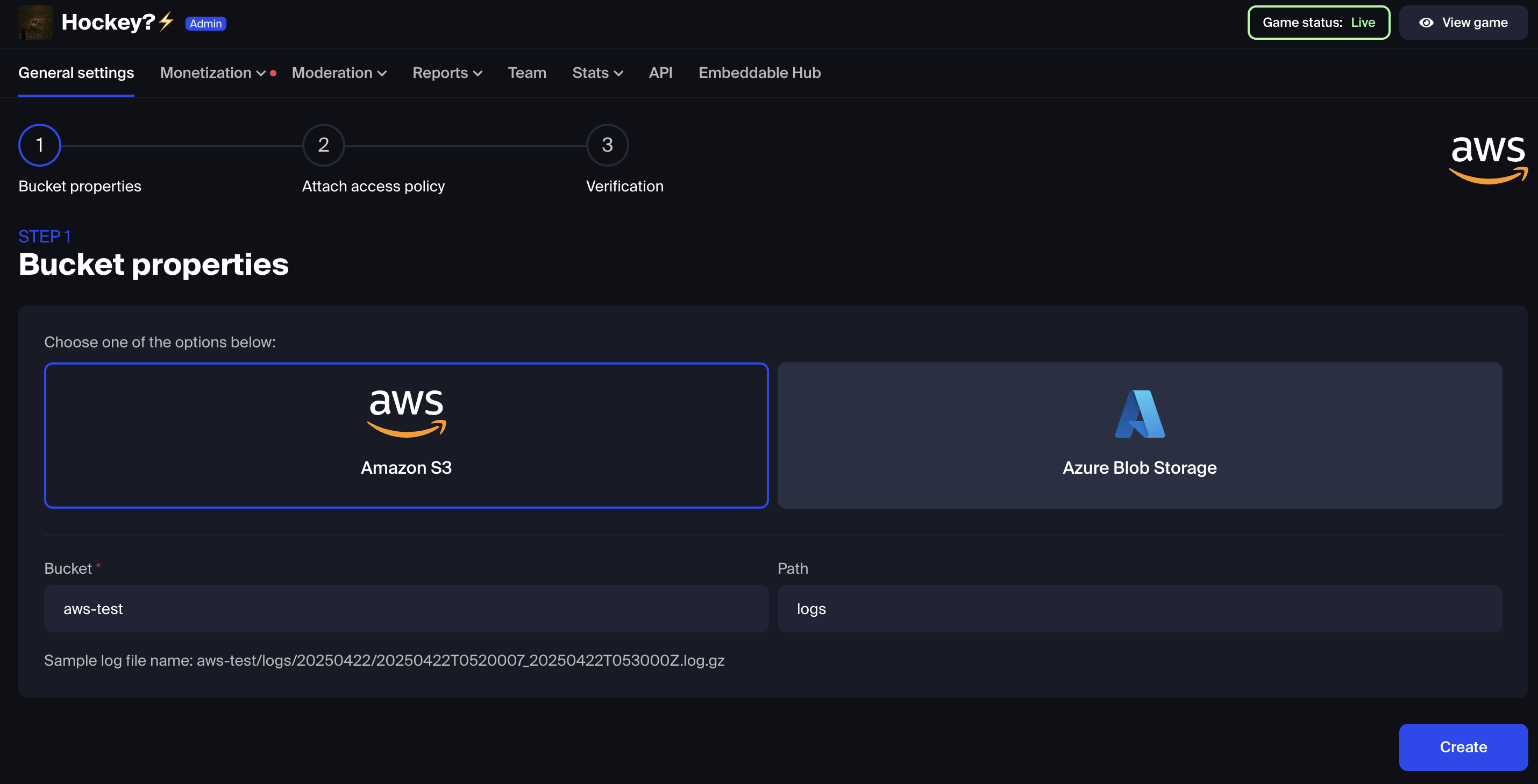Select the Azure Blob Storage option
The width and height of the screenshot is (1538, 784).
[1139, 436]
